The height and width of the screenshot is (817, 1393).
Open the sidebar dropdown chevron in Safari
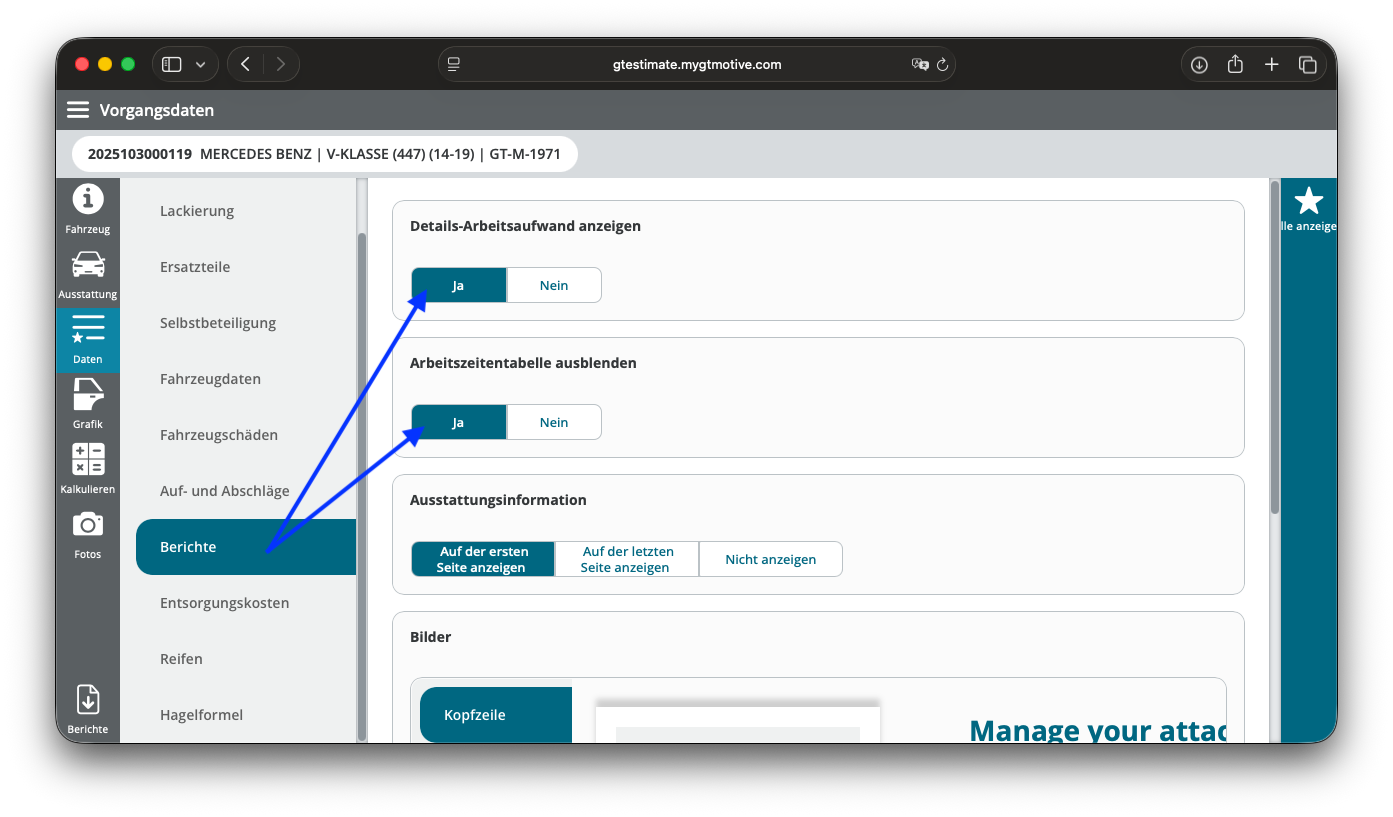click(x=200, y=64)
